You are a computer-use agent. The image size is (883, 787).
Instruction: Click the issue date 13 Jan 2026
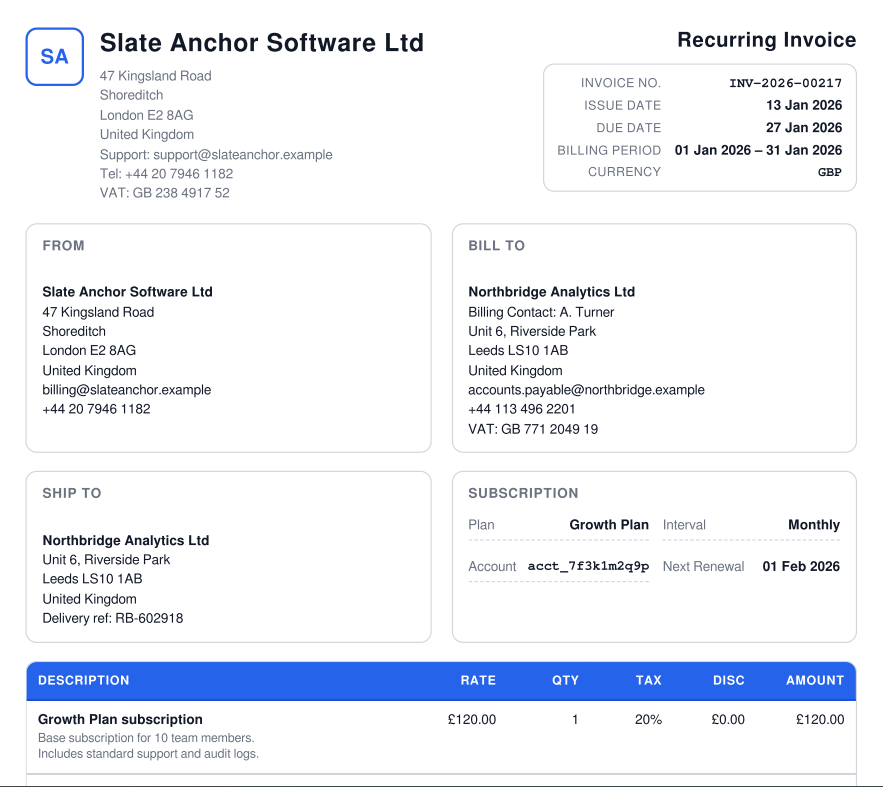pyautogui.click(x=804, y=106)
